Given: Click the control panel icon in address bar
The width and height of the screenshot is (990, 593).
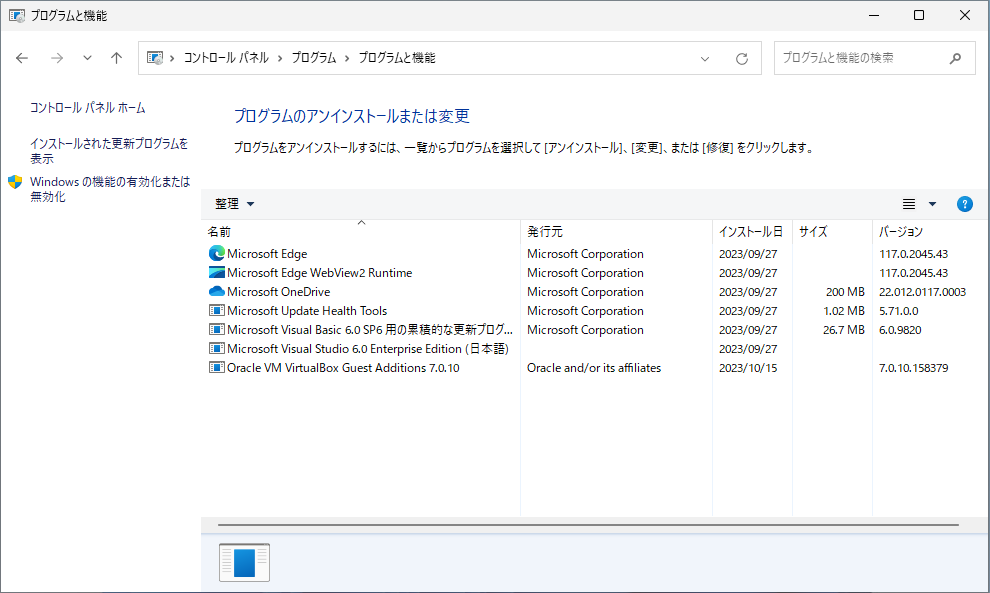Looking at the screenshot, I should [x=155, y=58].
